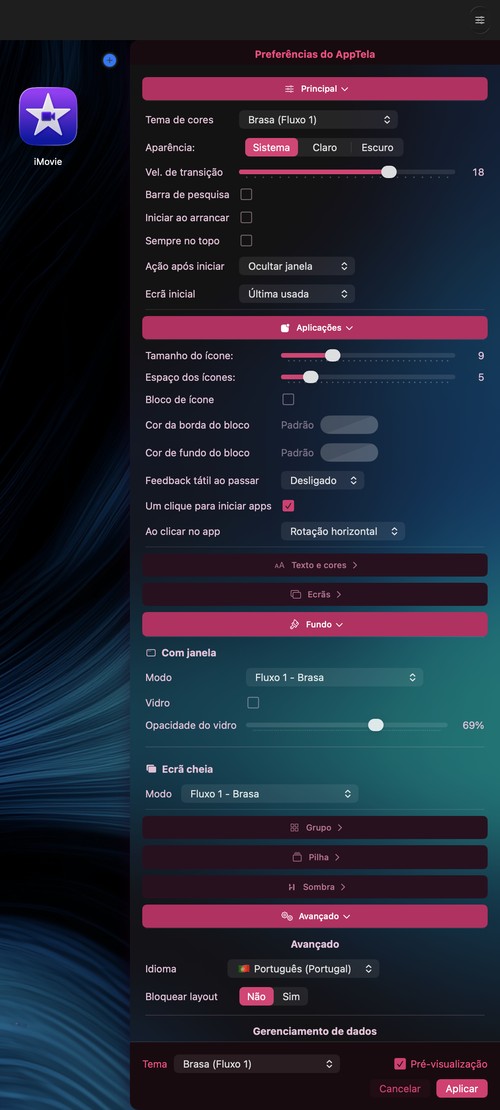Set Bloquear layout to Sim
Screen dimensions: 500x1110
click(x=291, y=997)
